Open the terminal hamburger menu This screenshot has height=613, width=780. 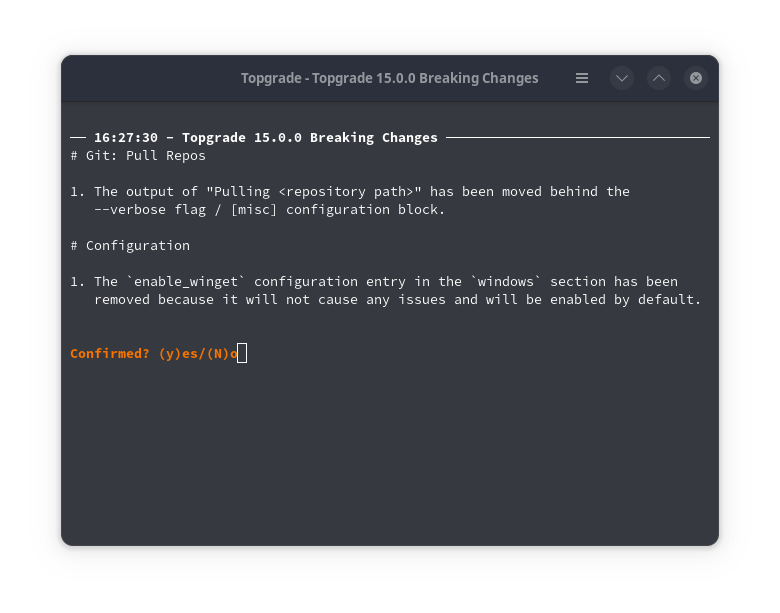tap(582, 78)
